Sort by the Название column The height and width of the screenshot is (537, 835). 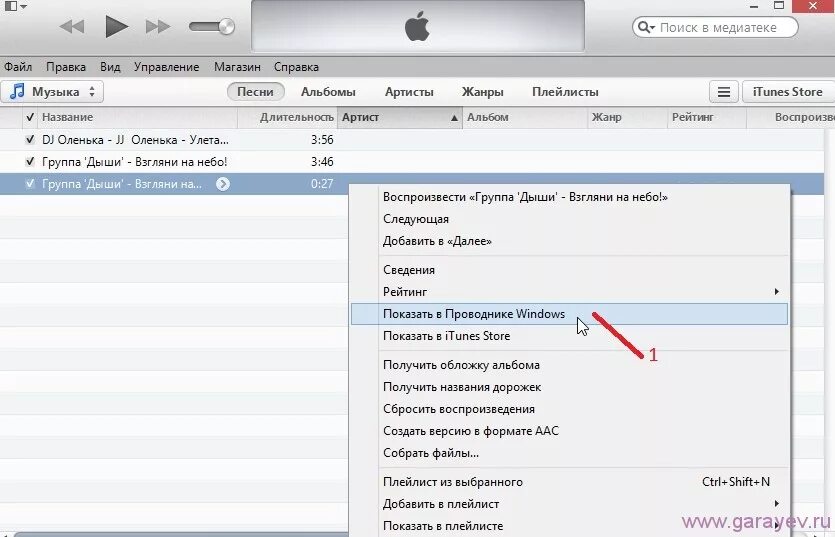coord(137,117)
